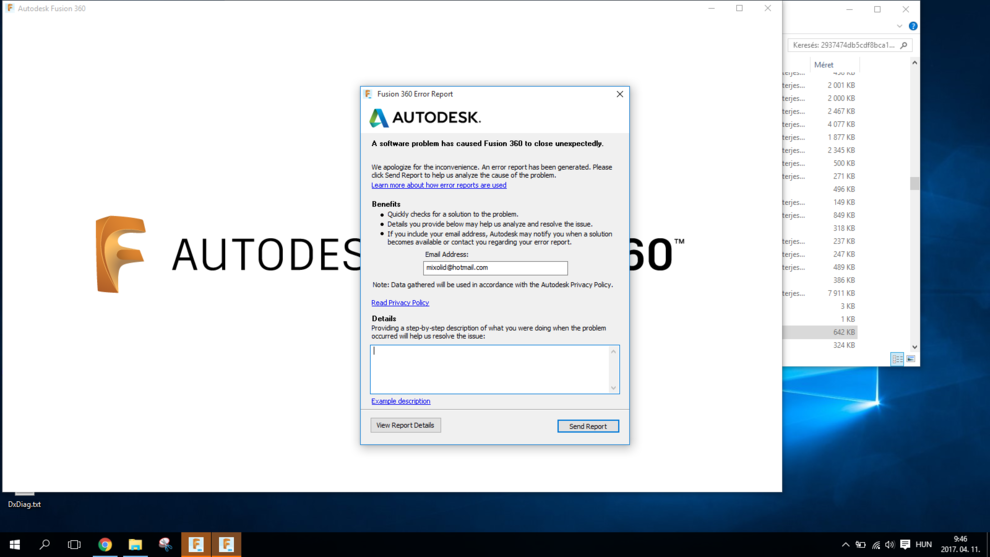The height and width of the screenshot is (557, 990).
Task: Minimize the Autodesk Fusion 360 window
Action: [x=712, y=8]
